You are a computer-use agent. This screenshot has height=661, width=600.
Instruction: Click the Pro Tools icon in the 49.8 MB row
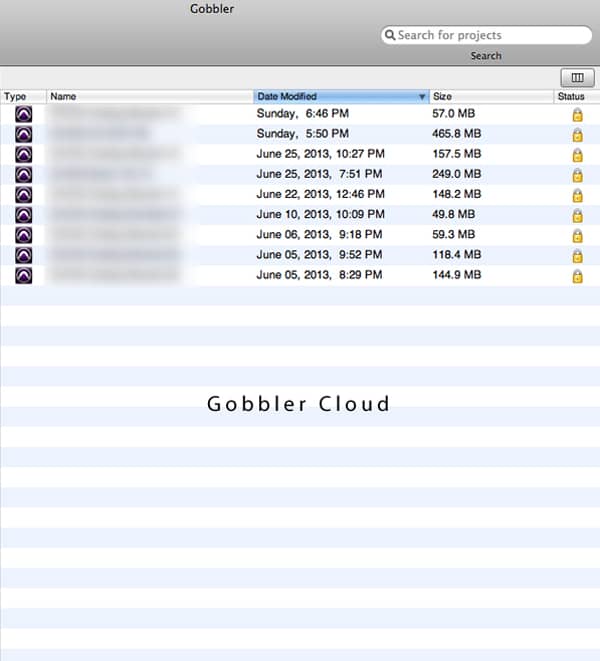coord(24,215)
